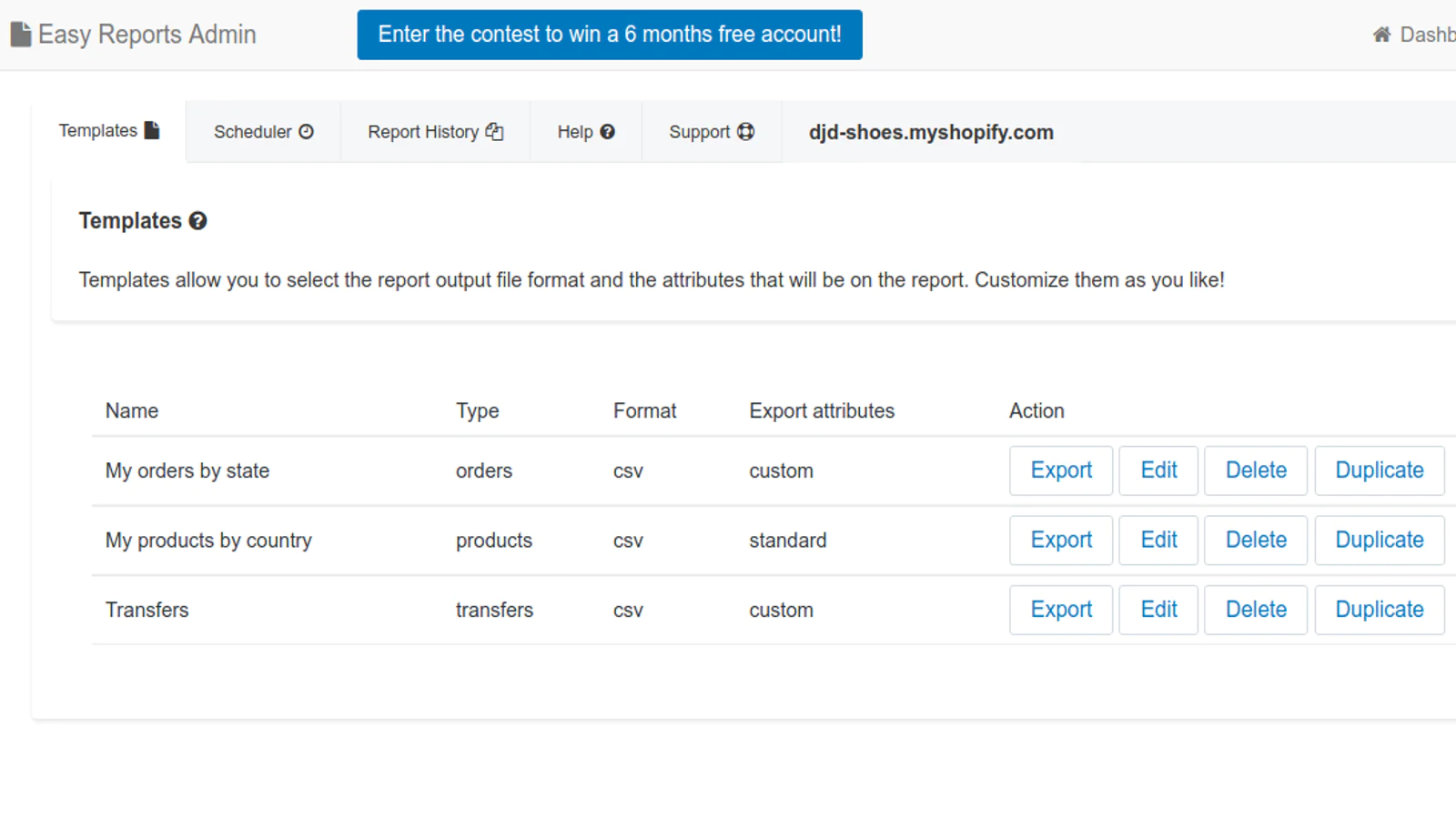This screenshot has height=819, width=1456.
Task: Click the Templates tab file icon
Action: (x=152, y=130)
